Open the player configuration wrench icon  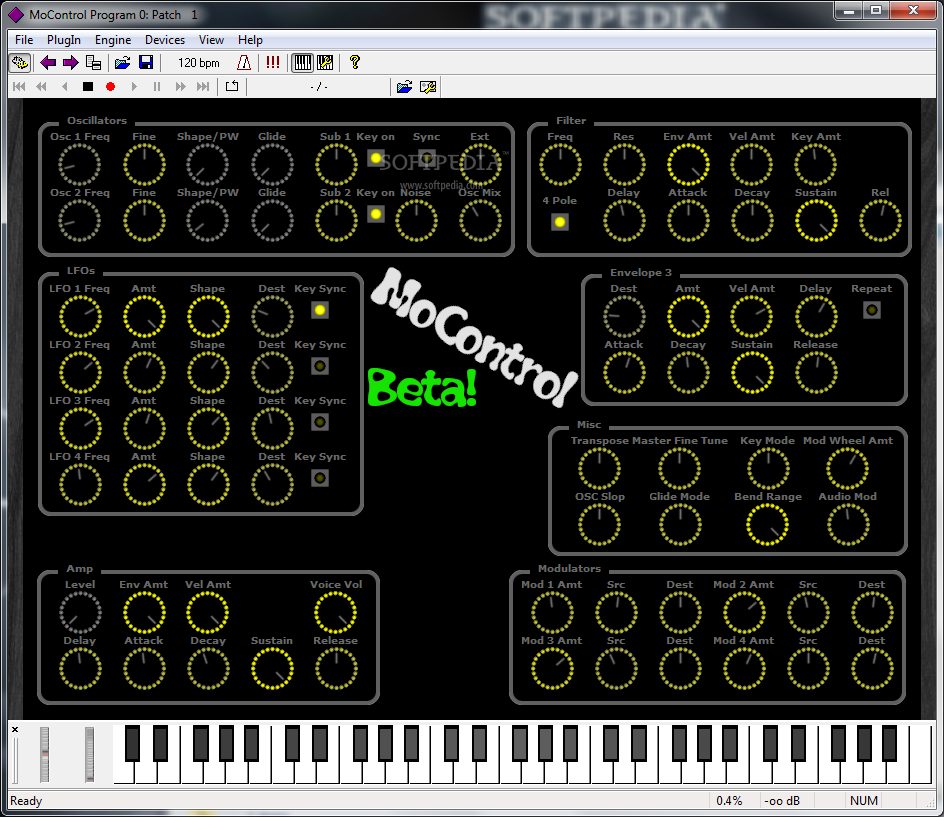(x=428, y=87)
